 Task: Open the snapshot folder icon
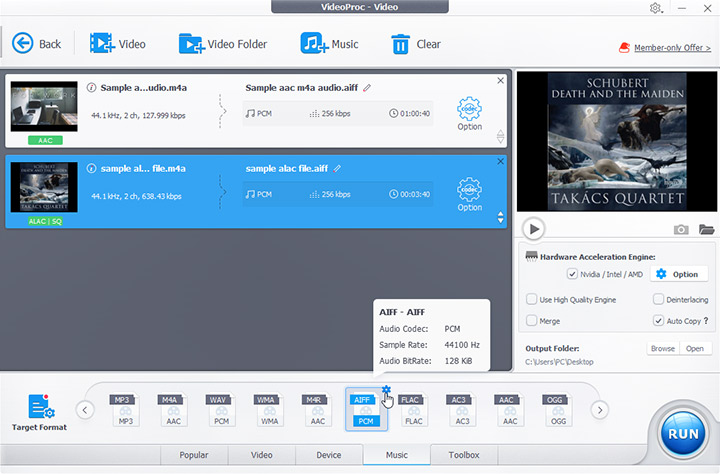tap(706, 229)
